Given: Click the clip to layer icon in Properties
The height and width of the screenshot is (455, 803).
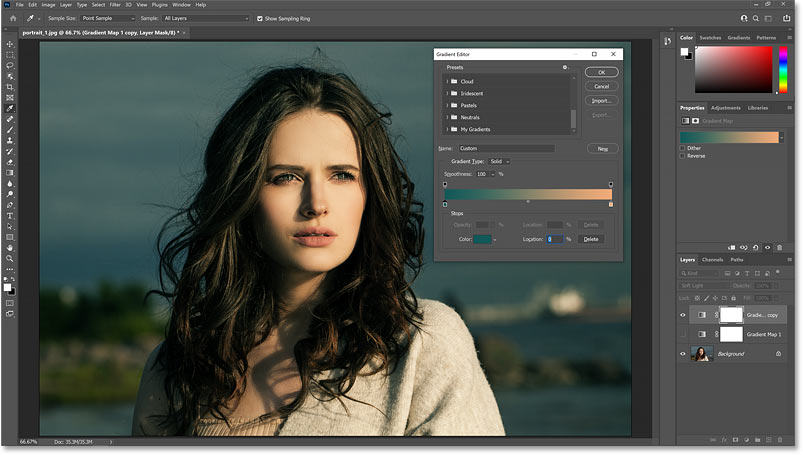Looking at the screenshot, I should point(731,248).
